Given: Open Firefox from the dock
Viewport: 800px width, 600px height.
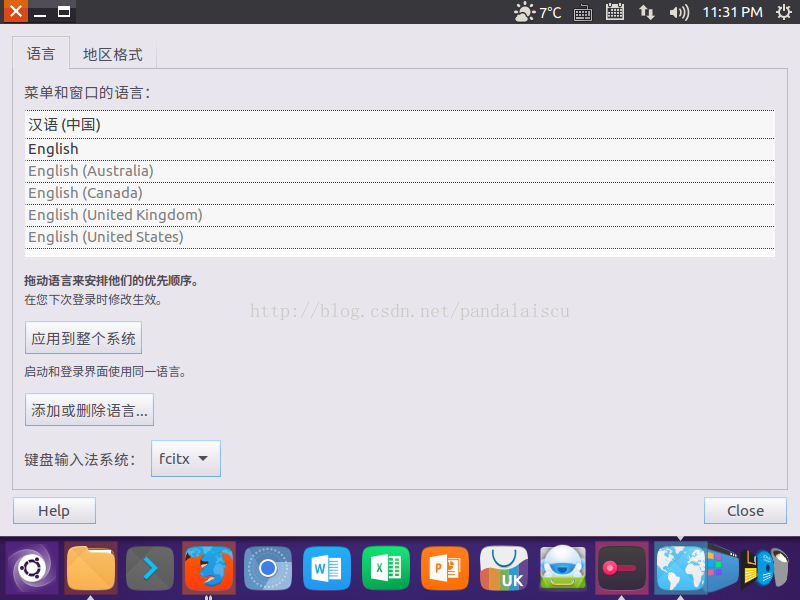Looking at the screenshot, I should (x=209, y=567).
